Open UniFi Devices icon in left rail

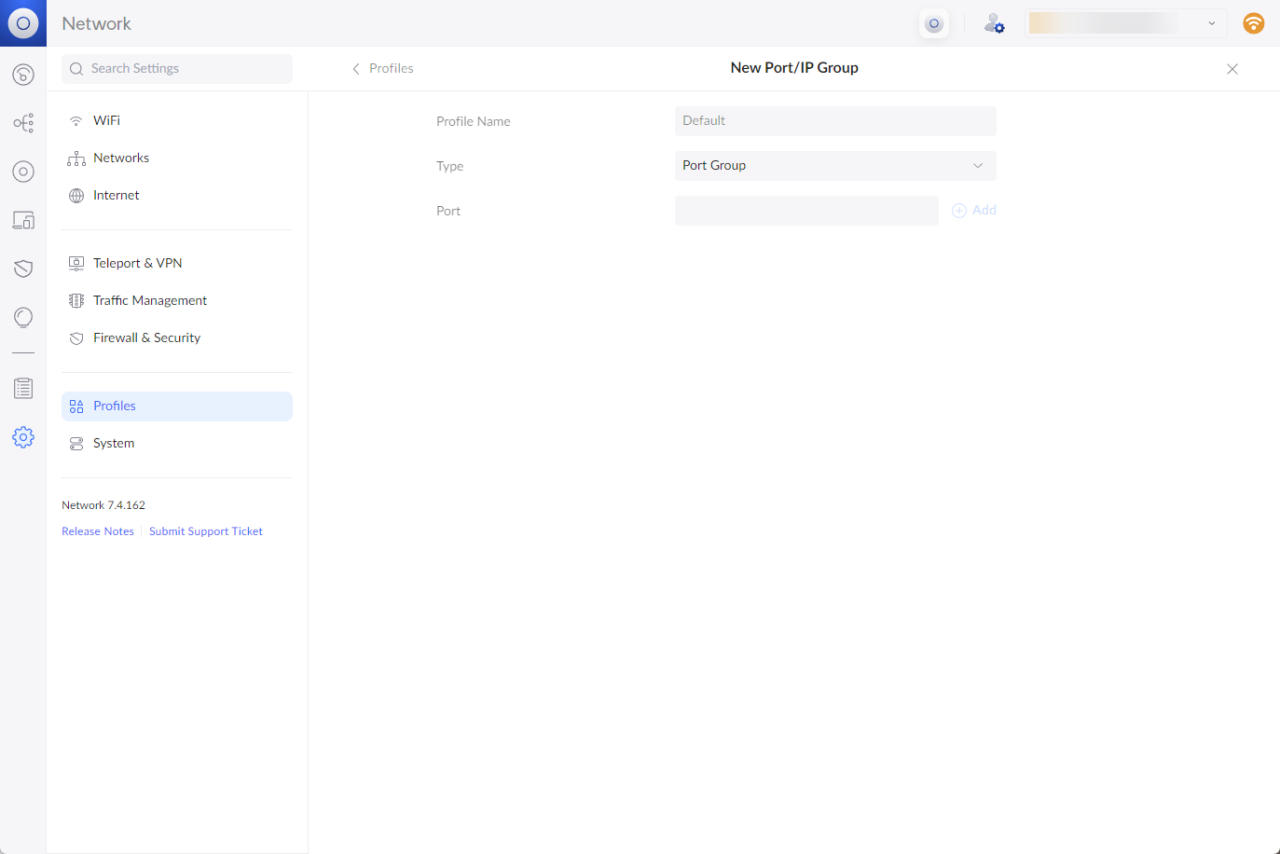23,172
